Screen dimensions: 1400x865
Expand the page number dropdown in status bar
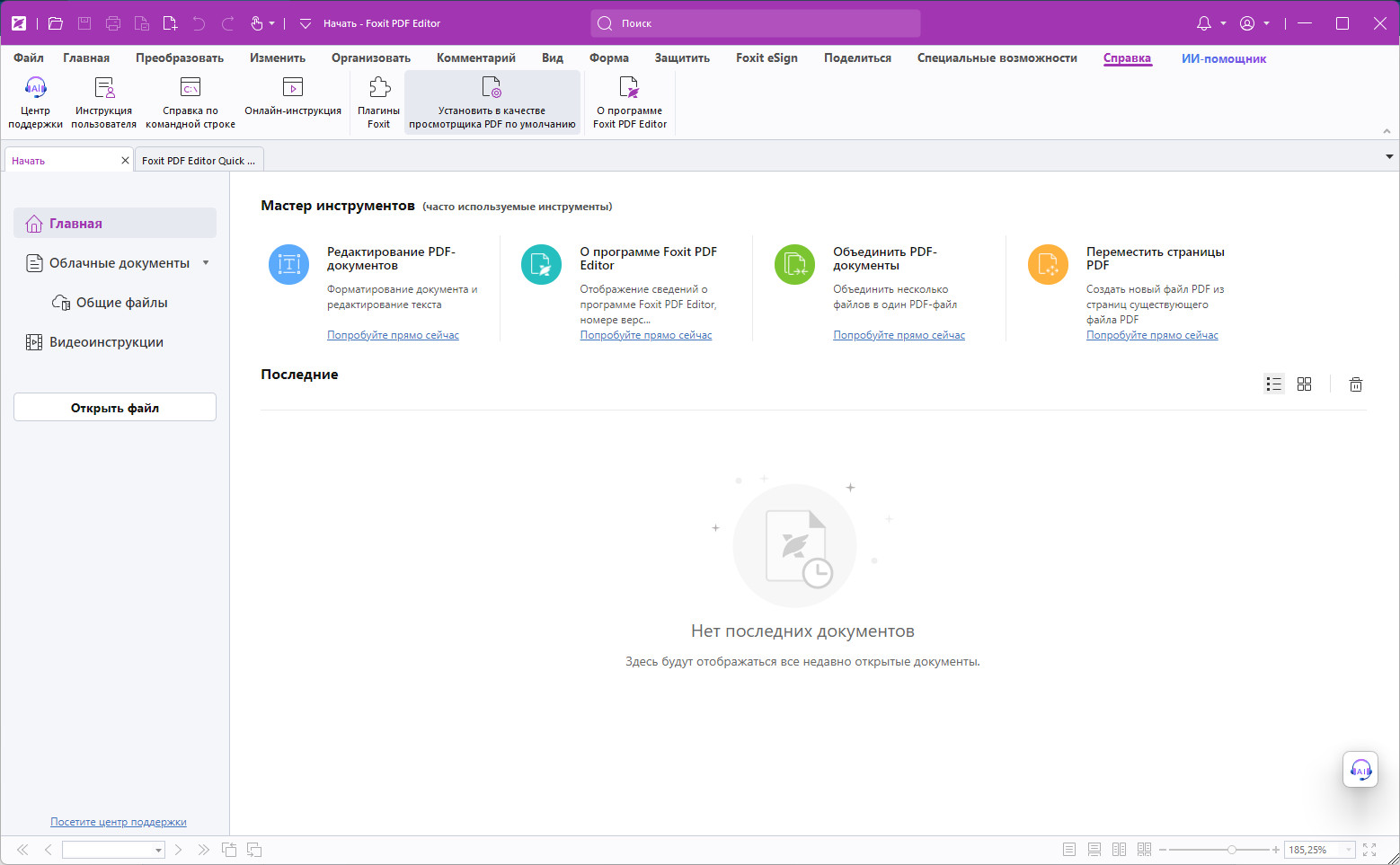(158, 850)
